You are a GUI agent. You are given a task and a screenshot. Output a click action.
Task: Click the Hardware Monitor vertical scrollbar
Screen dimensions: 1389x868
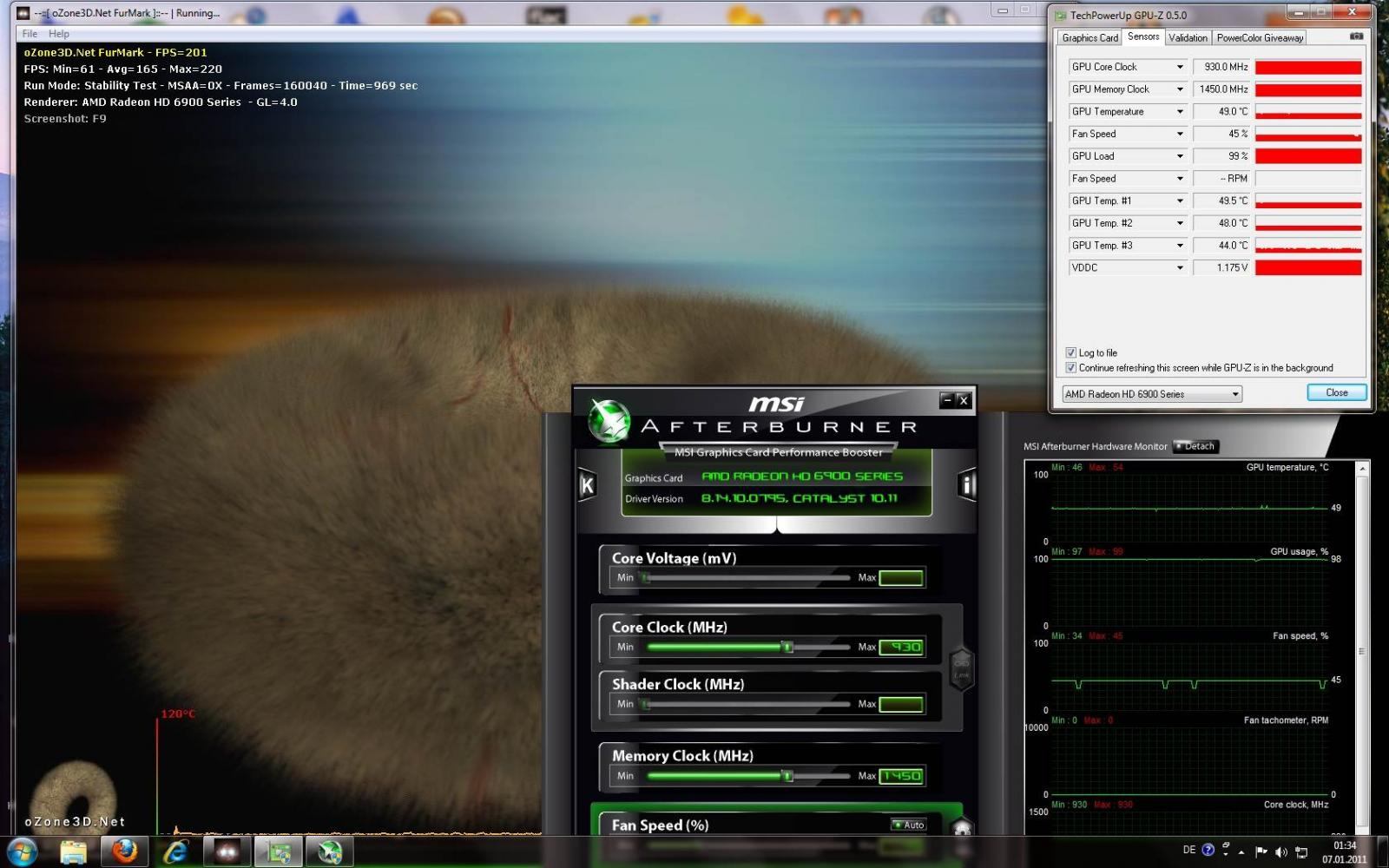click(x=1362, y=648)
